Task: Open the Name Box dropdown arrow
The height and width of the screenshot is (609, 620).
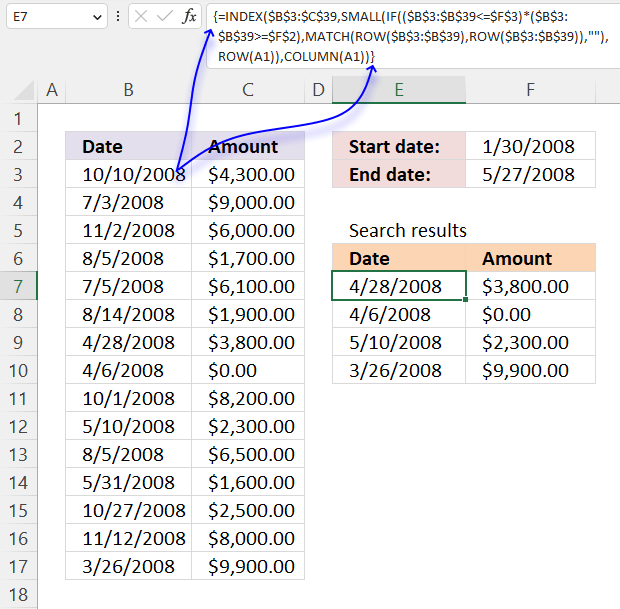Action: (96, 17)
